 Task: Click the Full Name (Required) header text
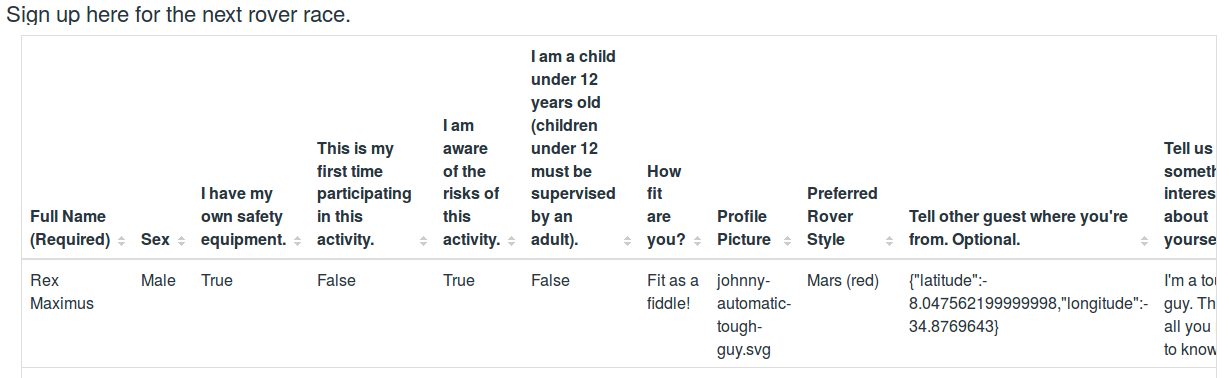click(x=70, y=228)
